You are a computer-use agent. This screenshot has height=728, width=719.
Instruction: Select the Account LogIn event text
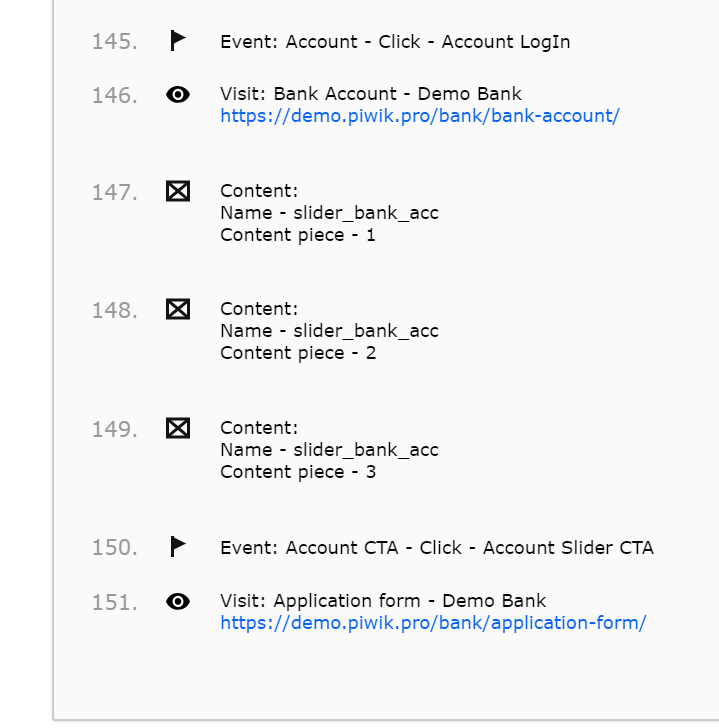coord(395,42)
